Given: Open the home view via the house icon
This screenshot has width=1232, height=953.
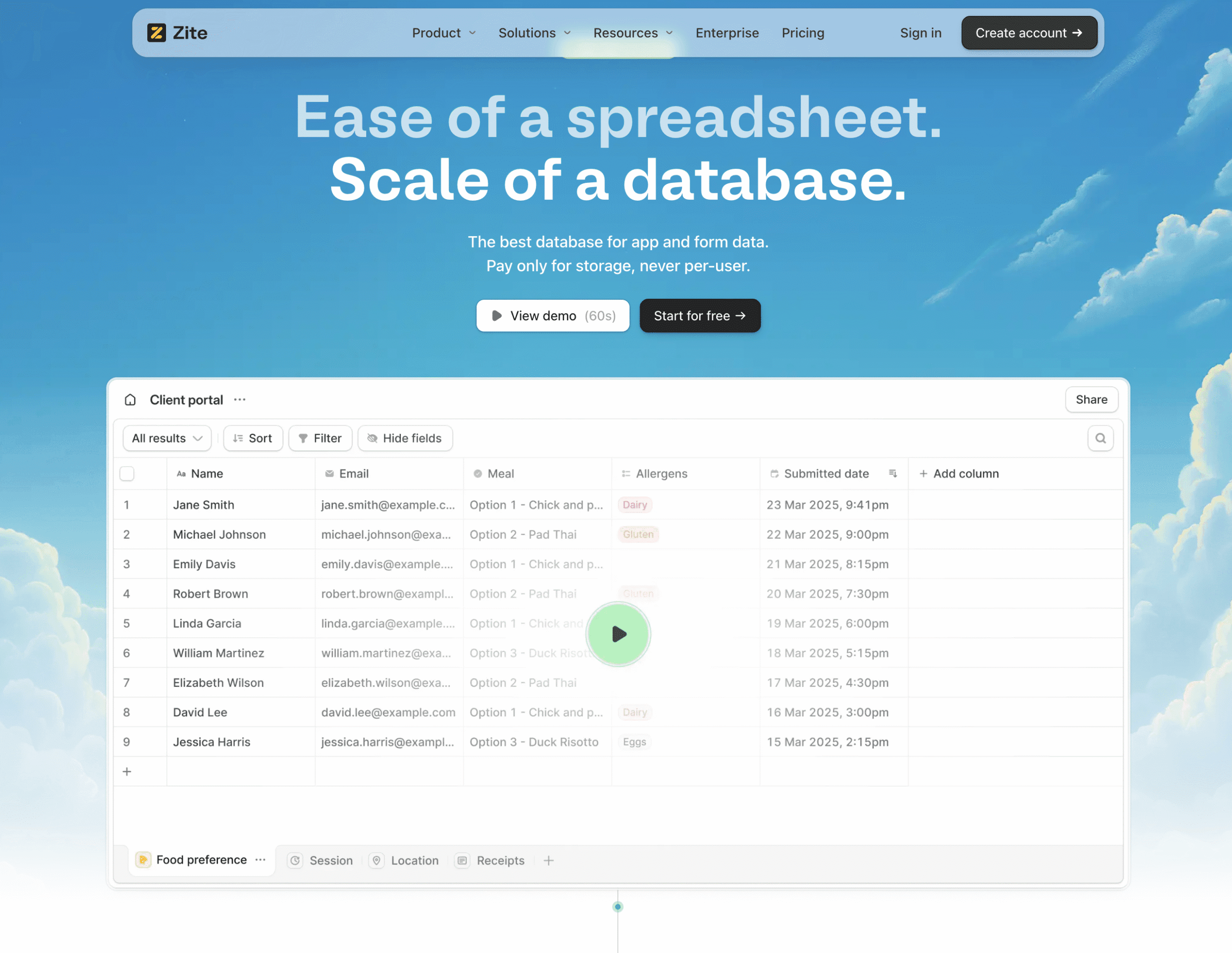Looking at the screenshot, I should [130, 400].
